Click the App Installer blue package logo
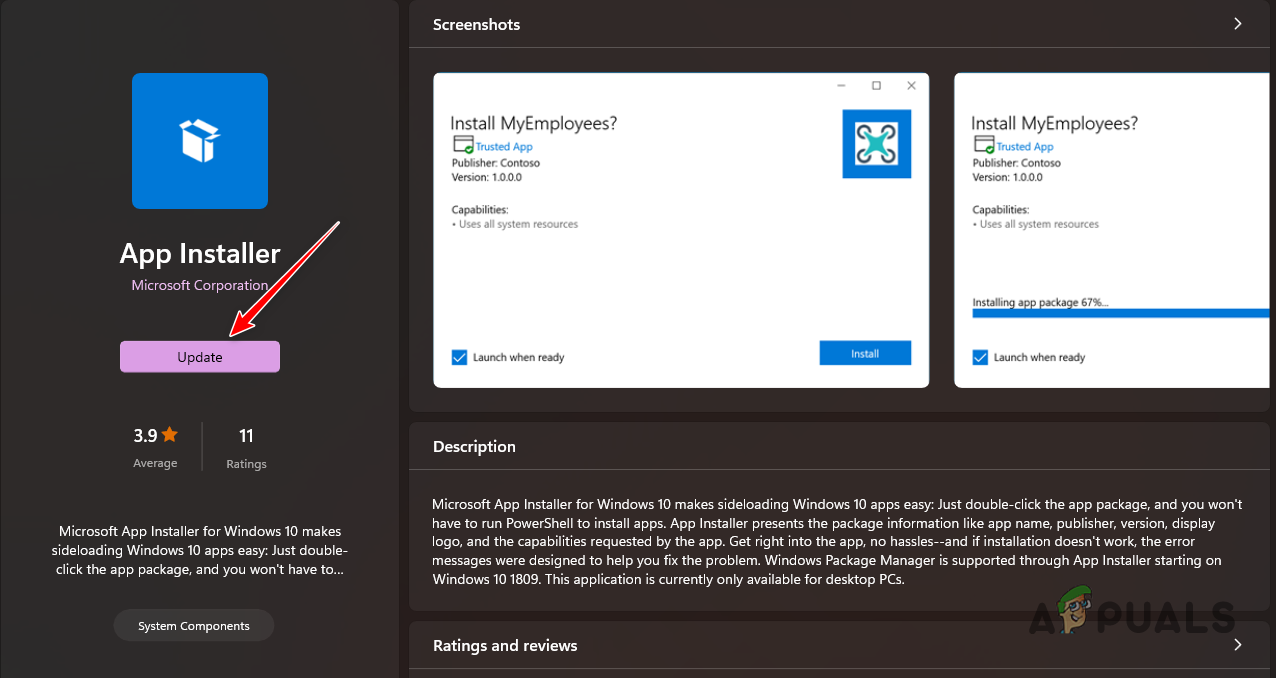The image size is (1276, 678). [199, 140]
